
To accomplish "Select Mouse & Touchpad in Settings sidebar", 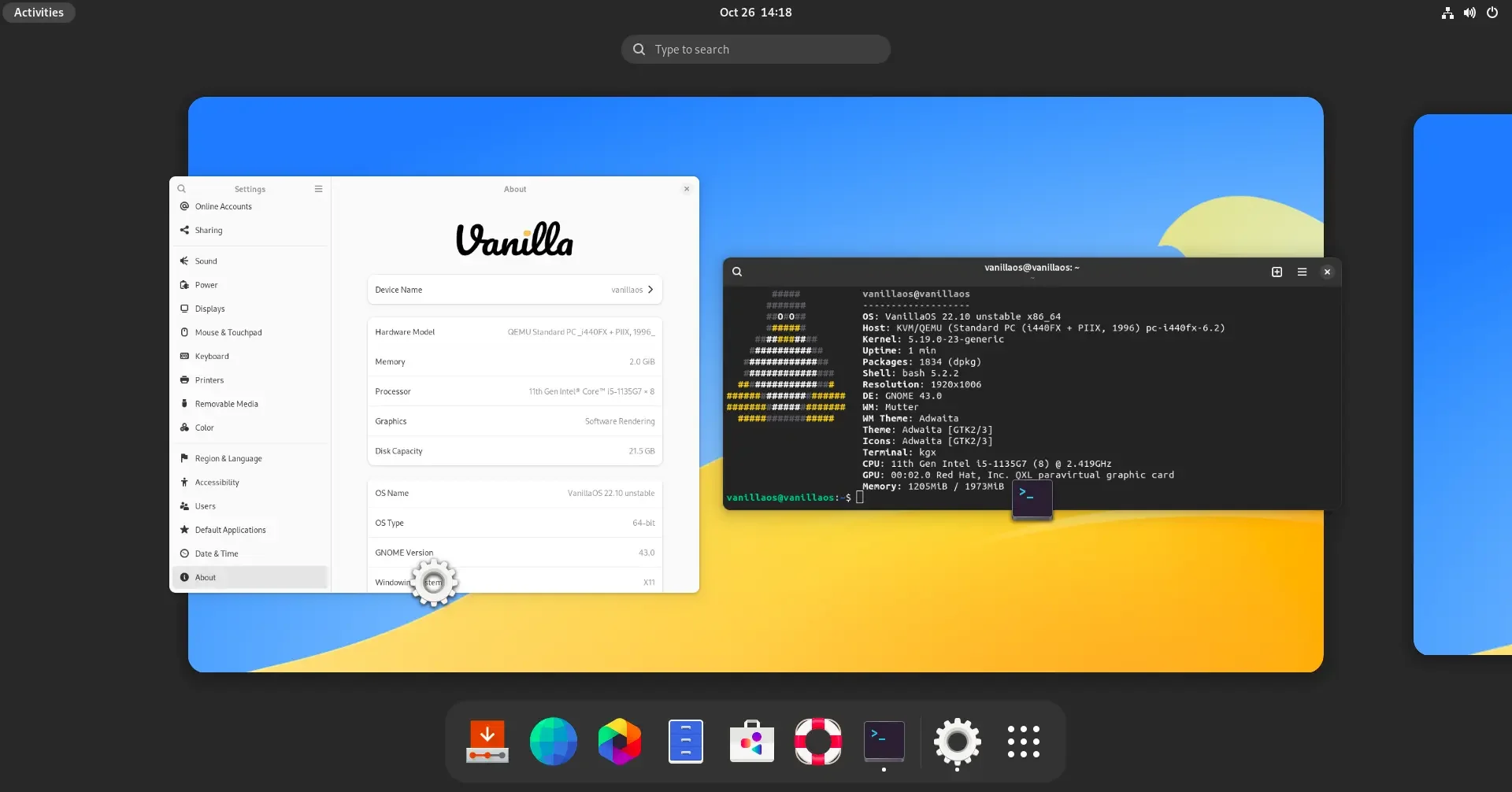I will (250, 332).
